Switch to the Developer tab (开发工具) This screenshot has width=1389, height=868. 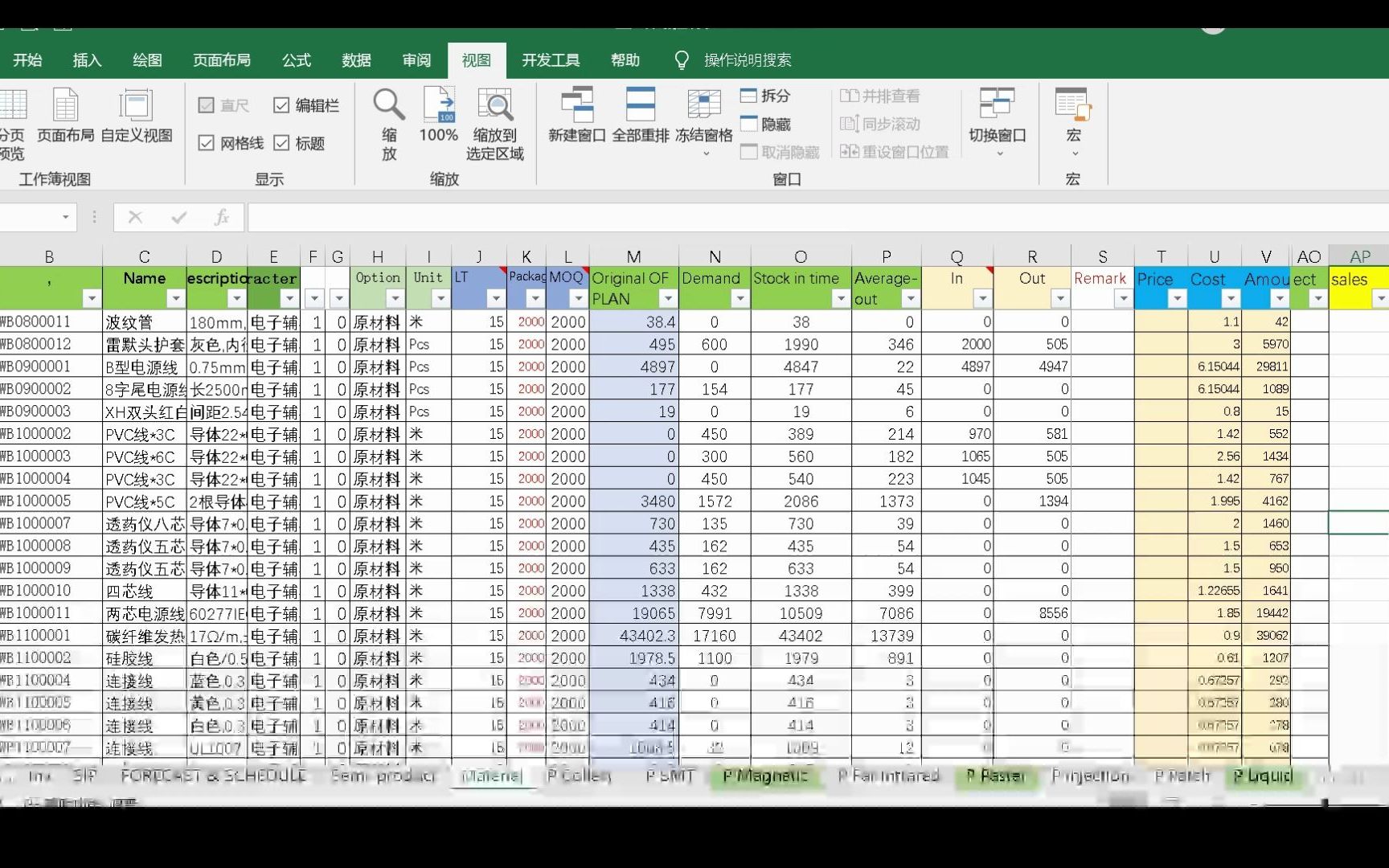pos(551,60)
